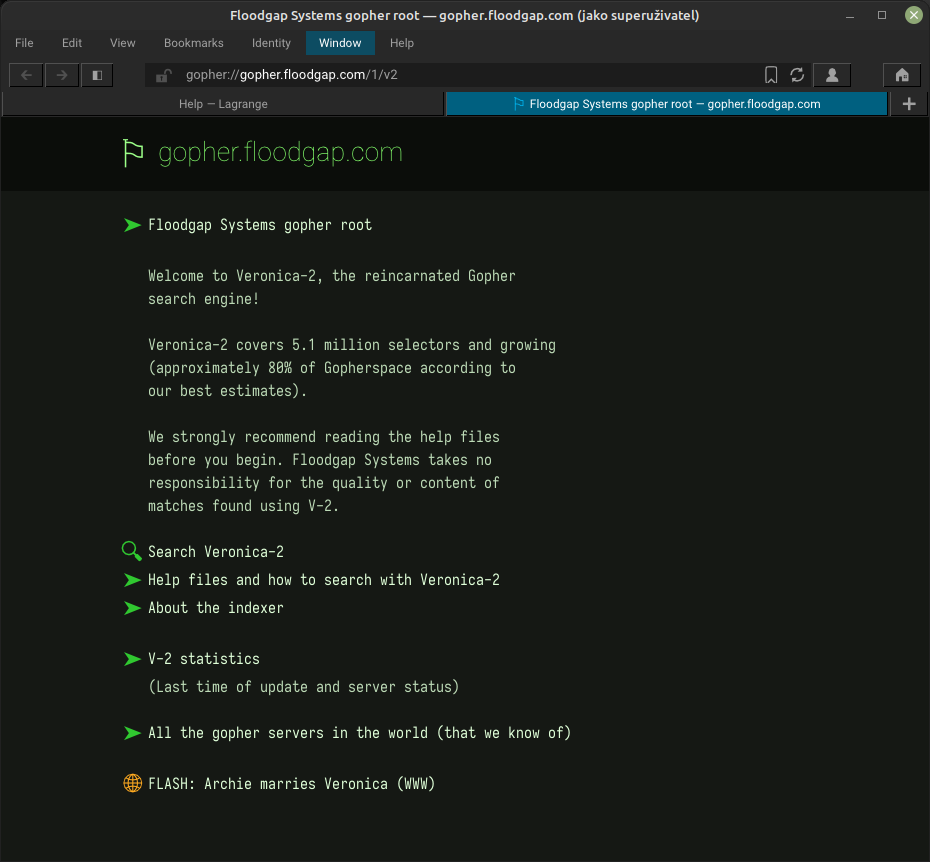Open the File menu

[x=24, y=43]
